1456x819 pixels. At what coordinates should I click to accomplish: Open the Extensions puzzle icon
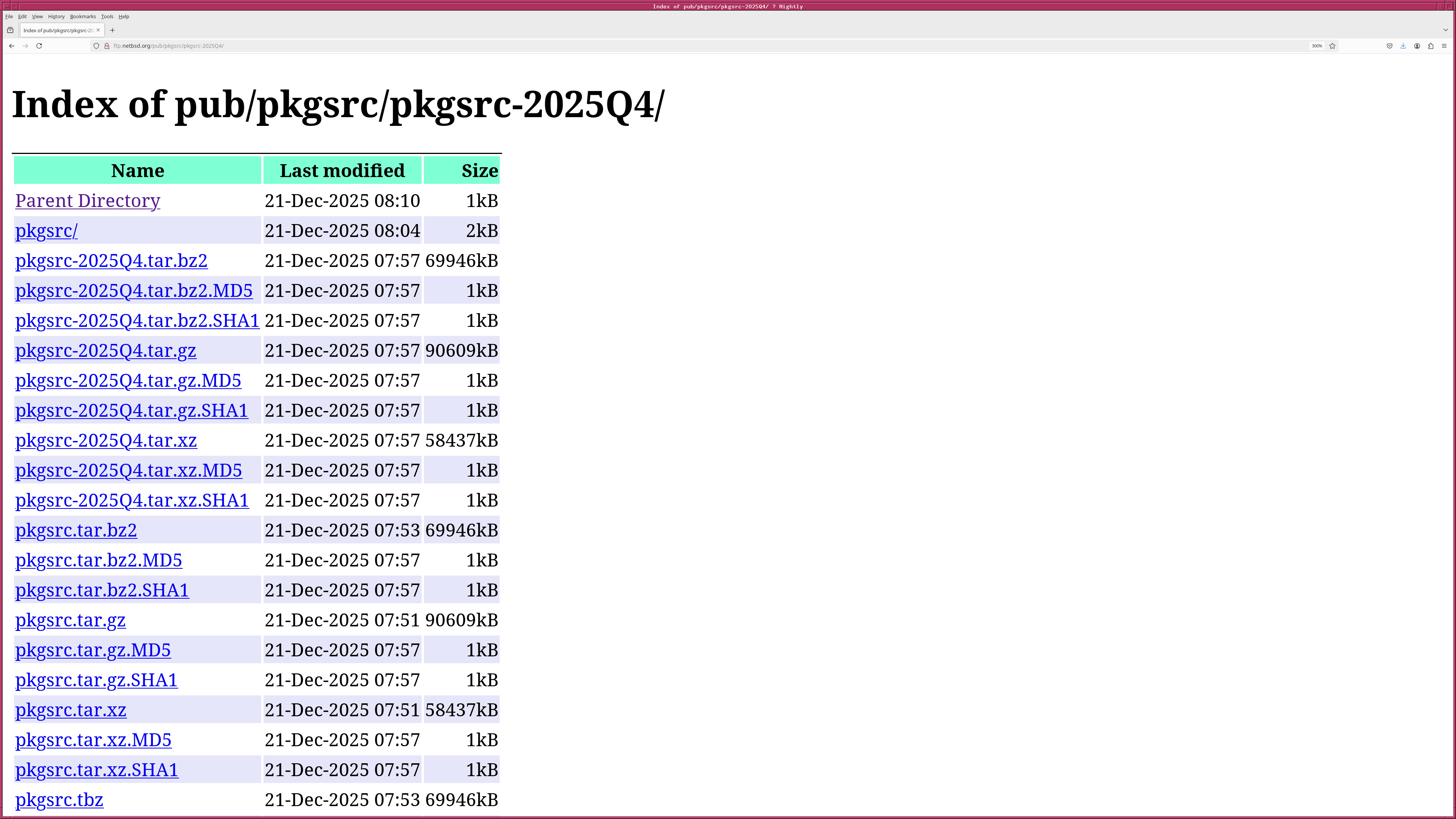pos(1431,46)
